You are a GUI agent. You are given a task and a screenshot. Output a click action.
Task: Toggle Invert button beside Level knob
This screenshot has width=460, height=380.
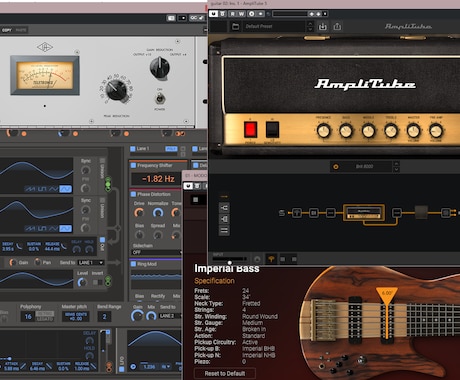(98, 282)
